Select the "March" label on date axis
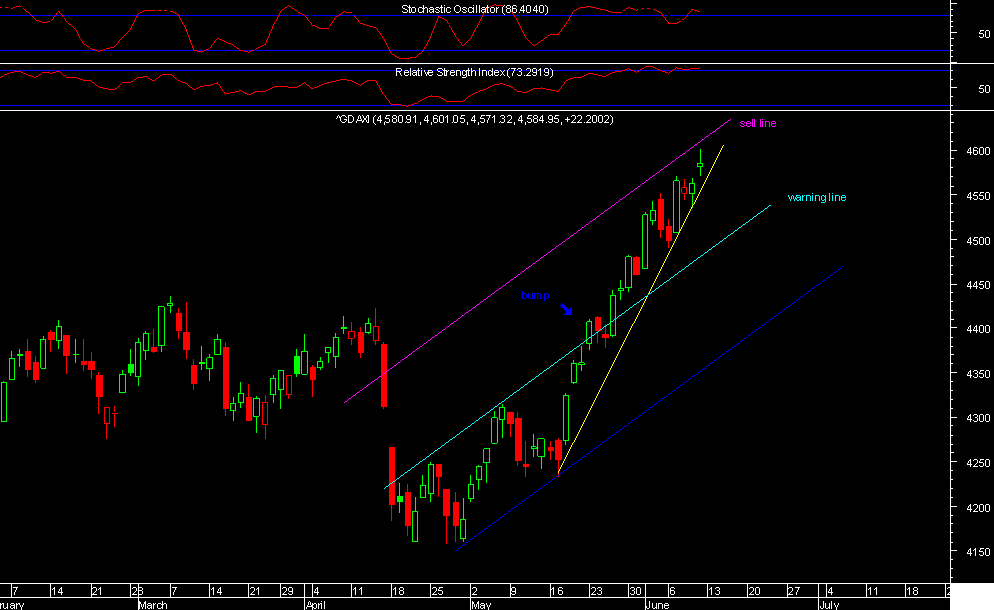994x610 pixels. tap(152, 604)
